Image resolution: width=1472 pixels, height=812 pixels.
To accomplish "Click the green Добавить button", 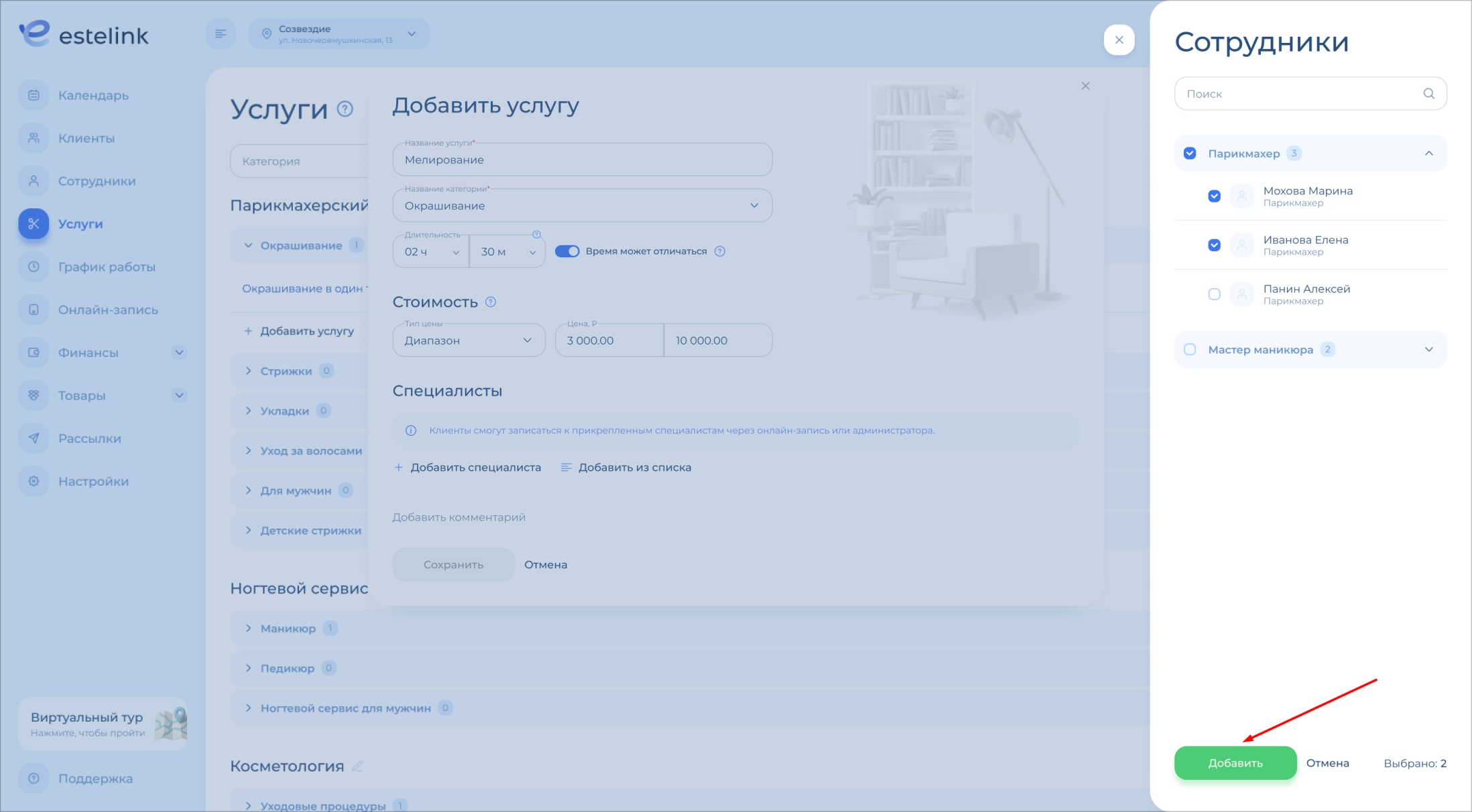I will tap(1235, 763).
